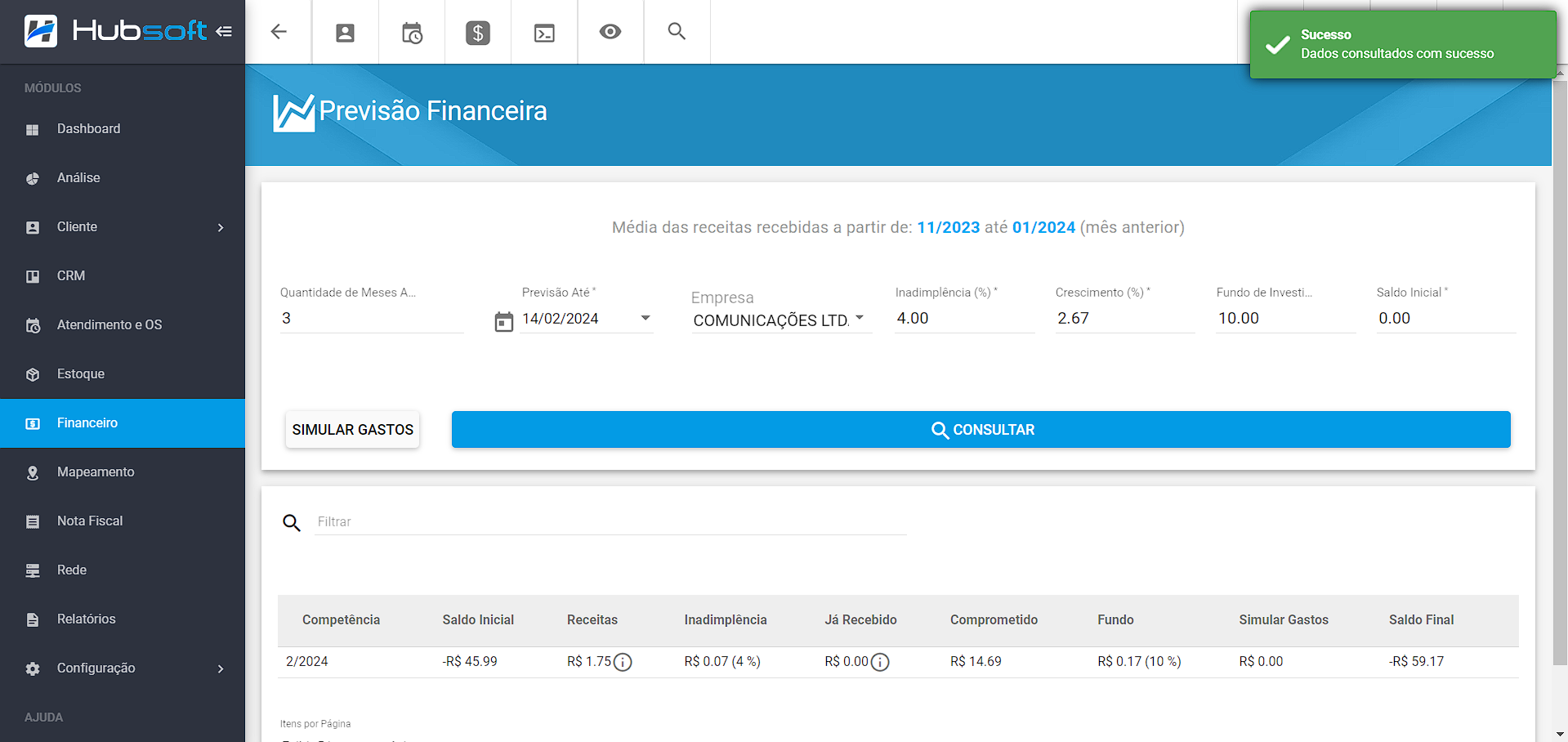The image size is (1568, 742).
Task: Open the Nota Fiscal module
Action: tap(123, 521)
